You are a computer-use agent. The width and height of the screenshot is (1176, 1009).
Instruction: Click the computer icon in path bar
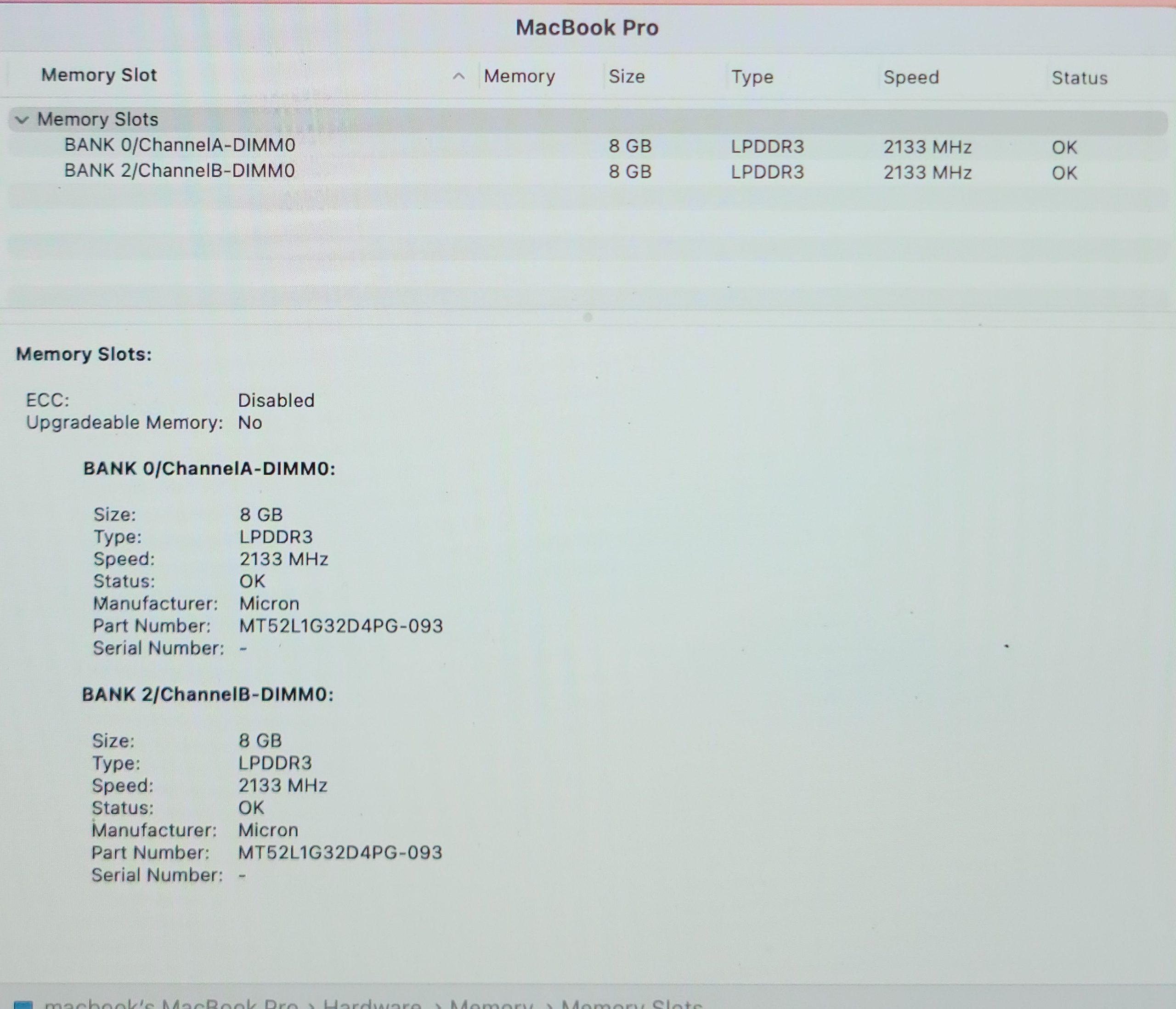23,1004
